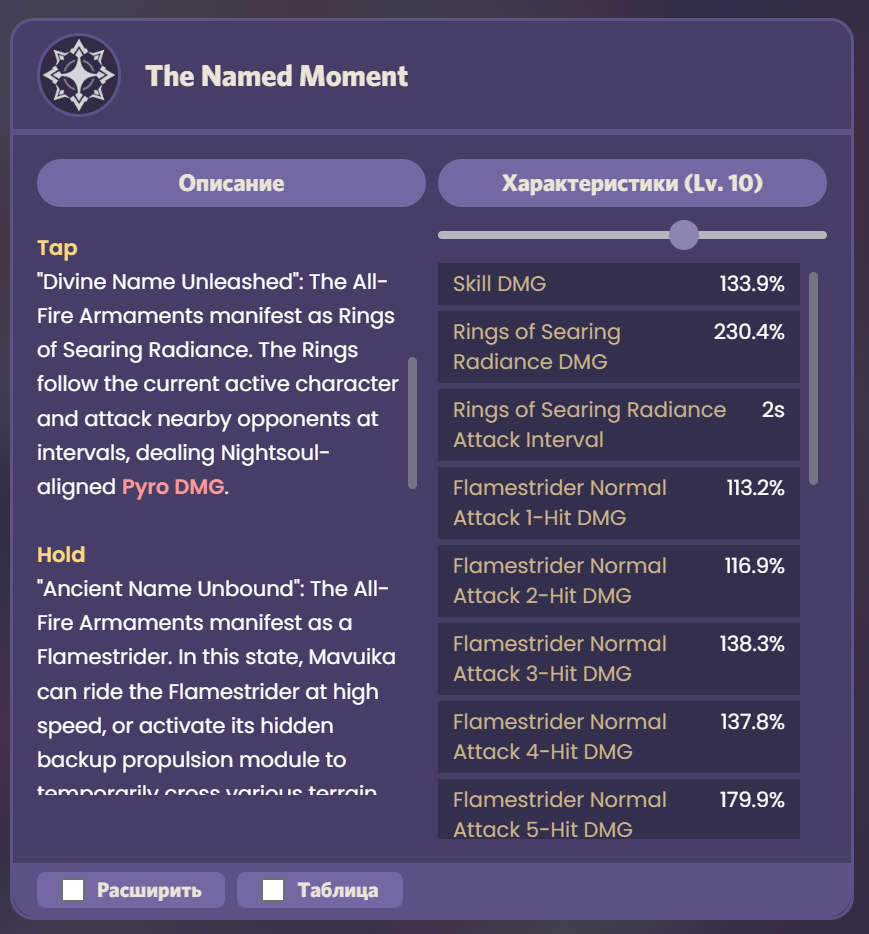Click the skill level slider handle
The width and height of the screenshot is (869, 934).
684,235
